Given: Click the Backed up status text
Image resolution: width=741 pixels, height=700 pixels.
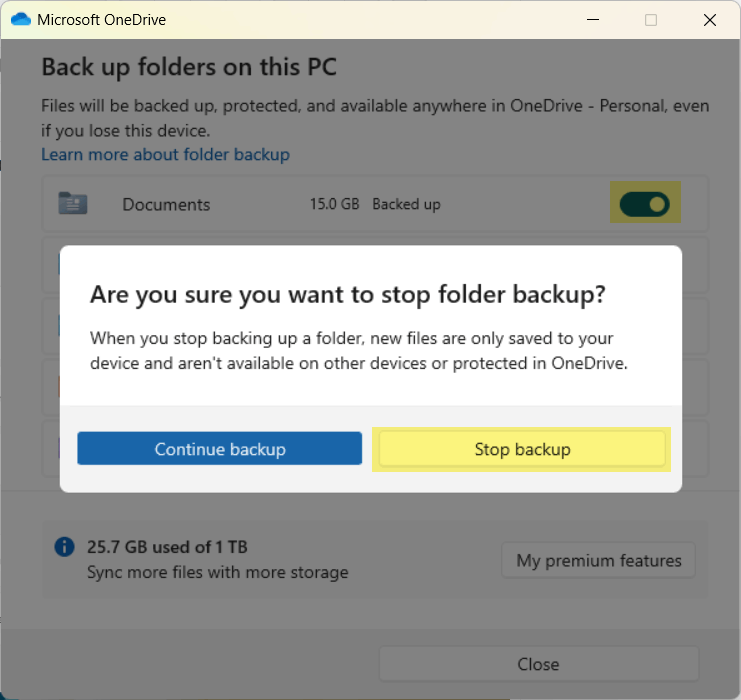Looking at the screenshot, I should point(406,204).
